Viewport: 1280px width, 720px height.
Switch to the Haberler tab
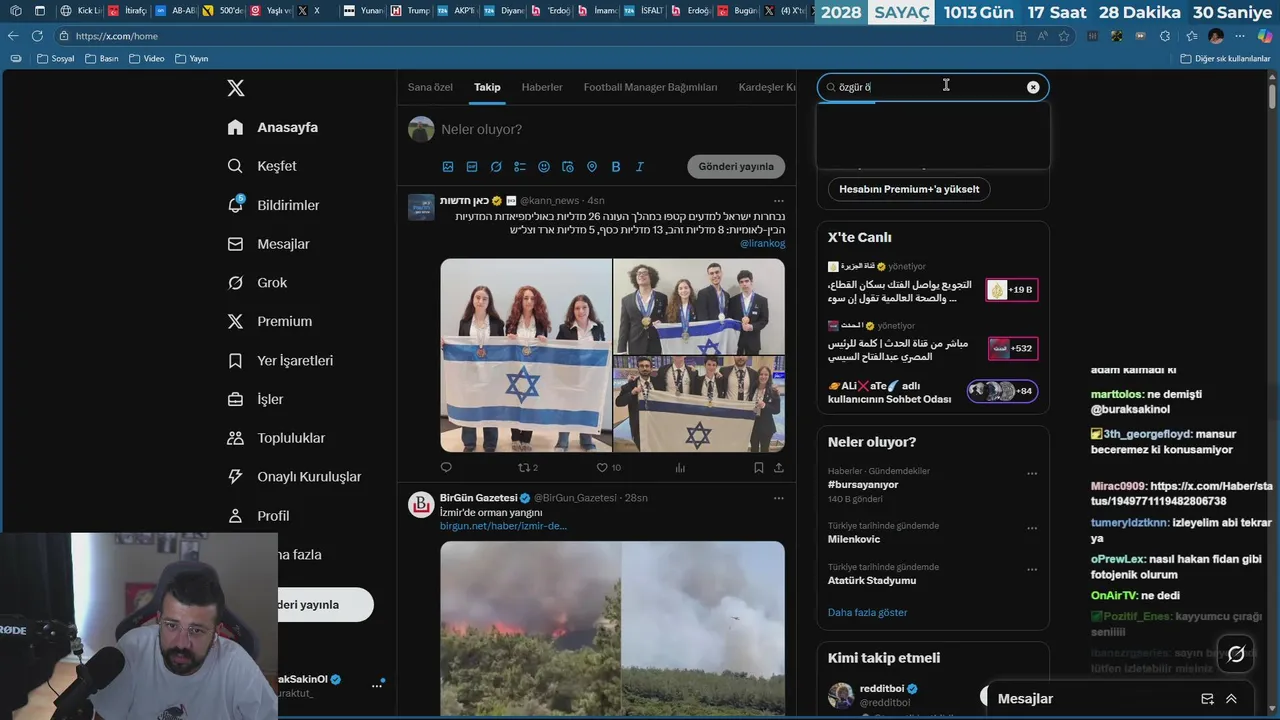click(x=542, y=87)
